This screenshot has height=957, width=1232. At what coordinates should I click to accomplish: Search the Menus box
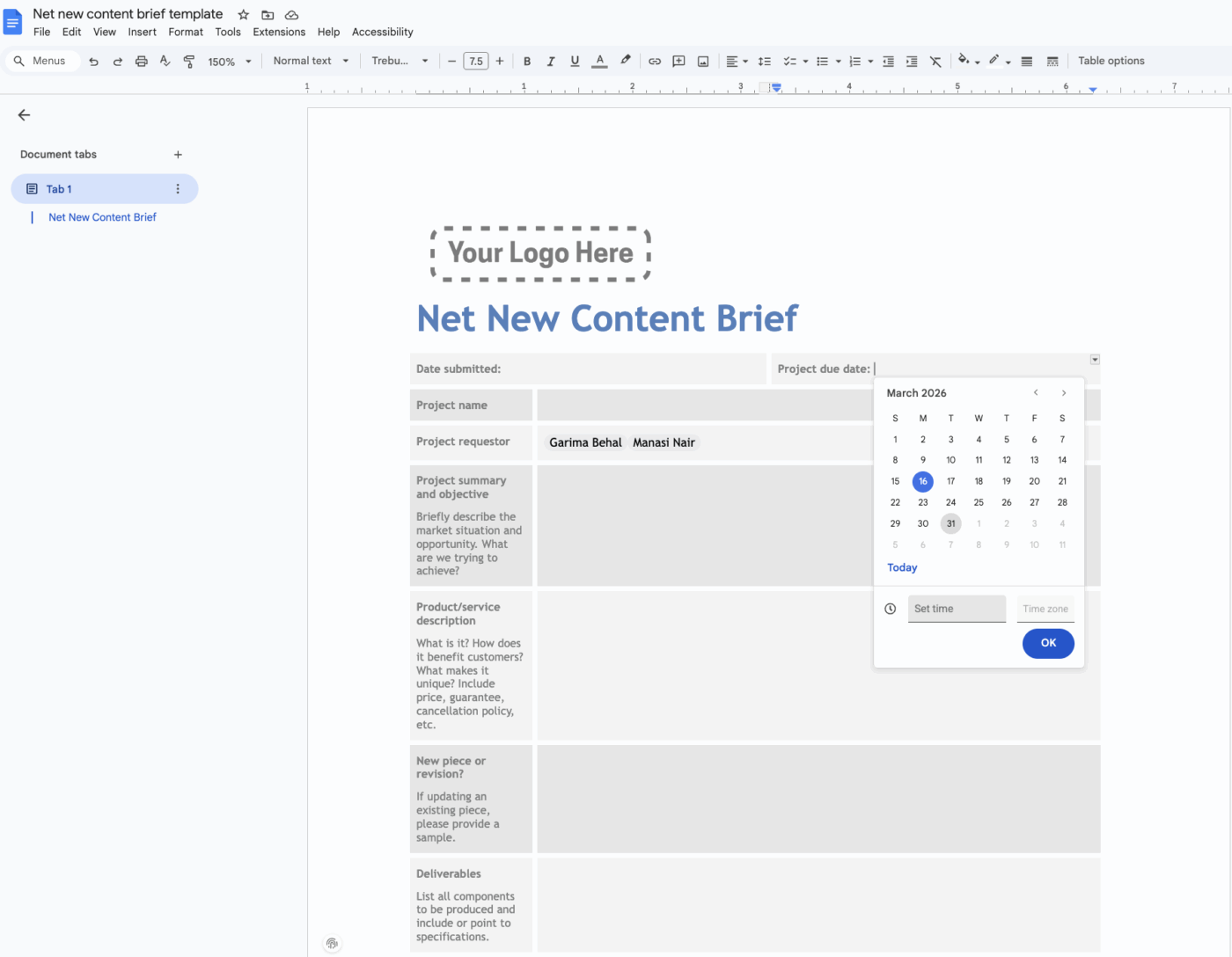click(x=42, y=61)
